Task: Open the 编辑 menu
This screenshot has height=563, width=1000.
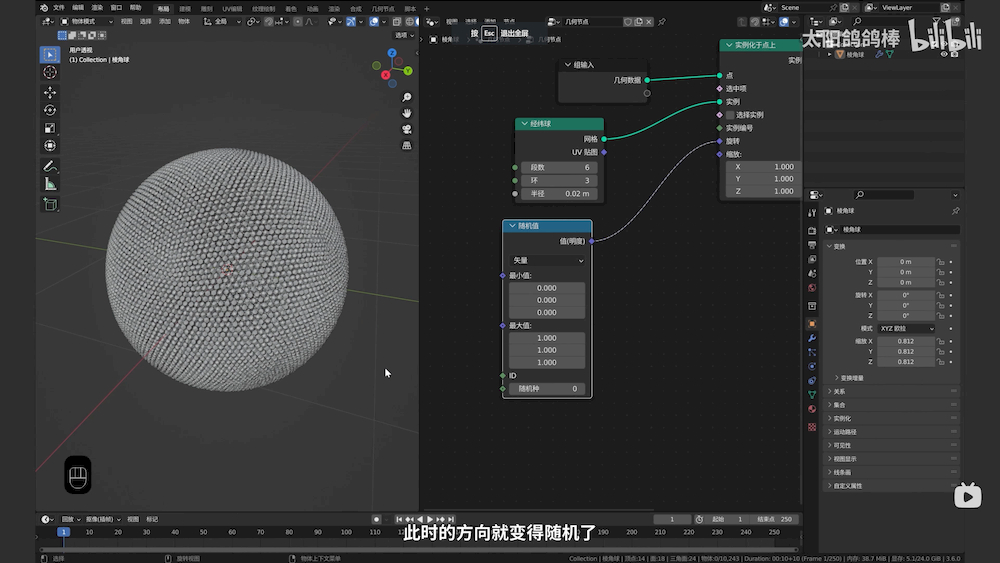Action: pos(78,8)
